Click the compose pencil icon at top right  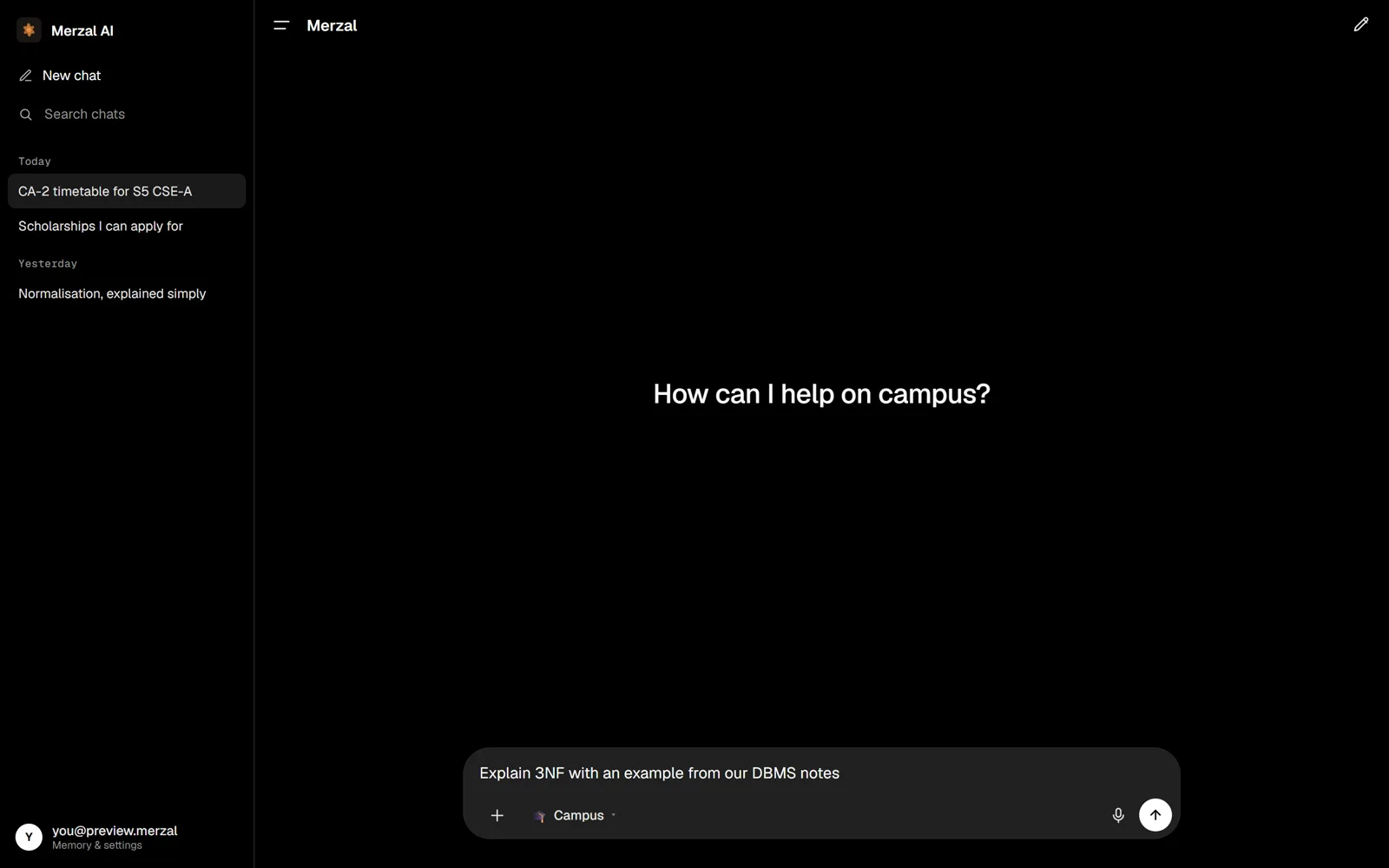1360,25
